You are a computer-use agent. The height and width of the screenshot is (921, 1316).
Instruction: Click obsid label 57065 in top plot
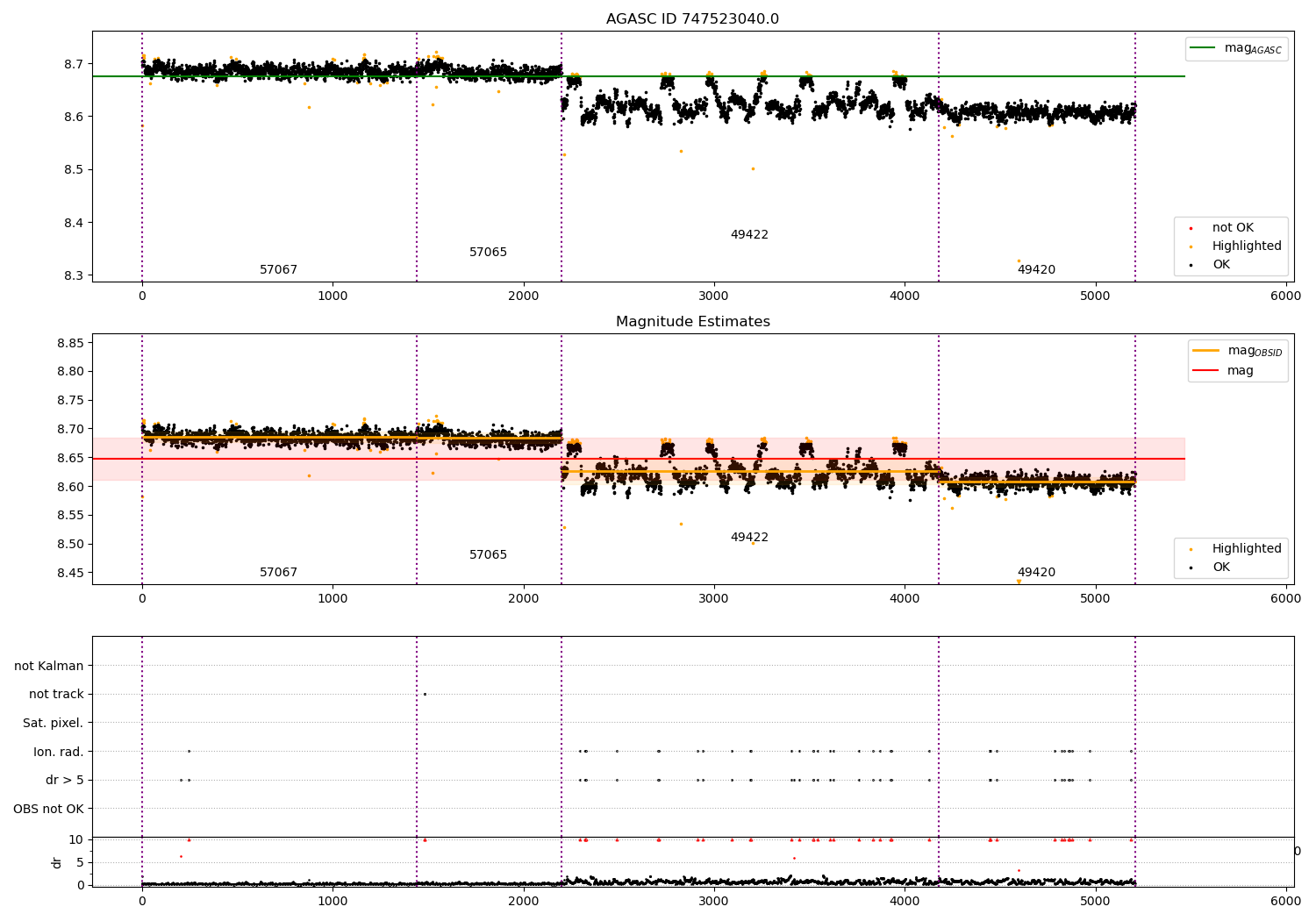click(x=488, y=253)
